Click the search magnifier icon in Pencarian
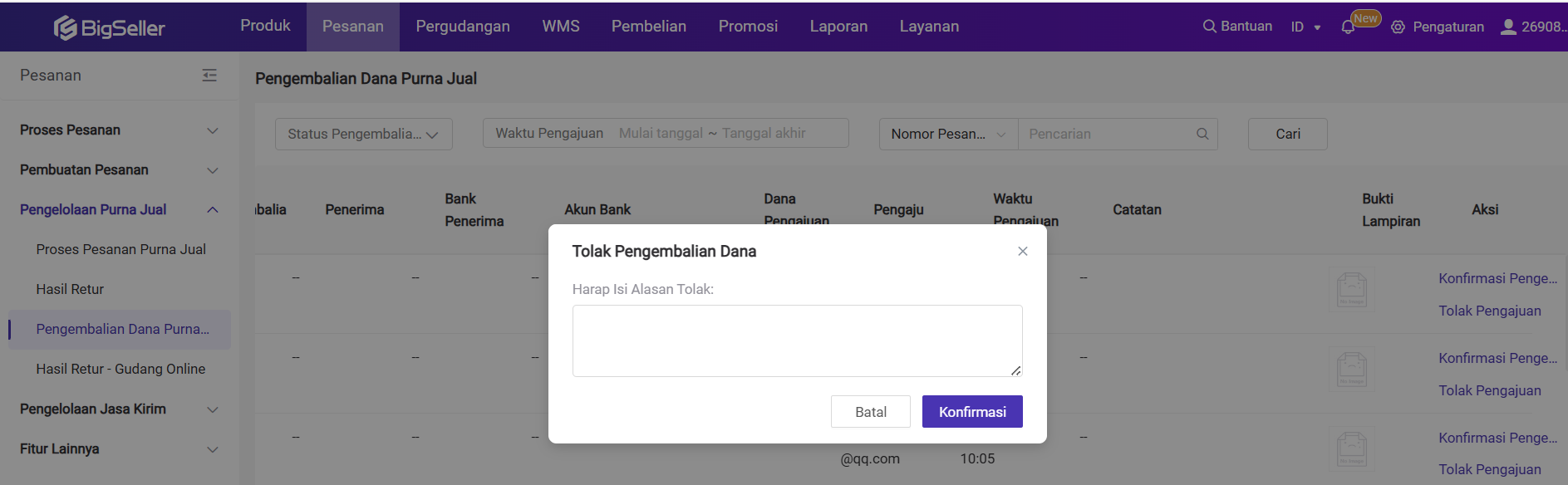Image resolution: width=1568 pixels, height=485 pixels. pos(1202,134)
